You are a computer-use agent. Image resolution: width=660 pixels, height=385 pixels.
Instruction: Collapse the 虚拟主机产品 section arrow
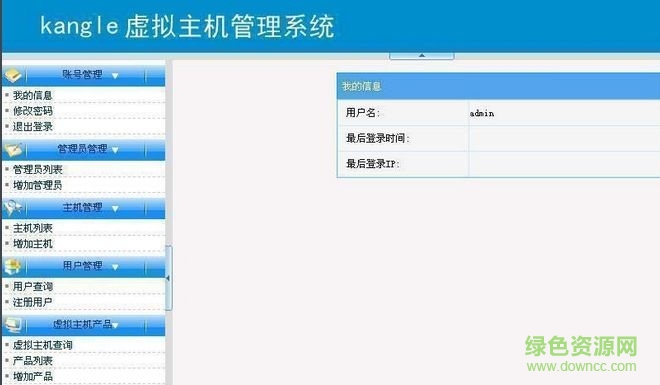coord(115,325)
